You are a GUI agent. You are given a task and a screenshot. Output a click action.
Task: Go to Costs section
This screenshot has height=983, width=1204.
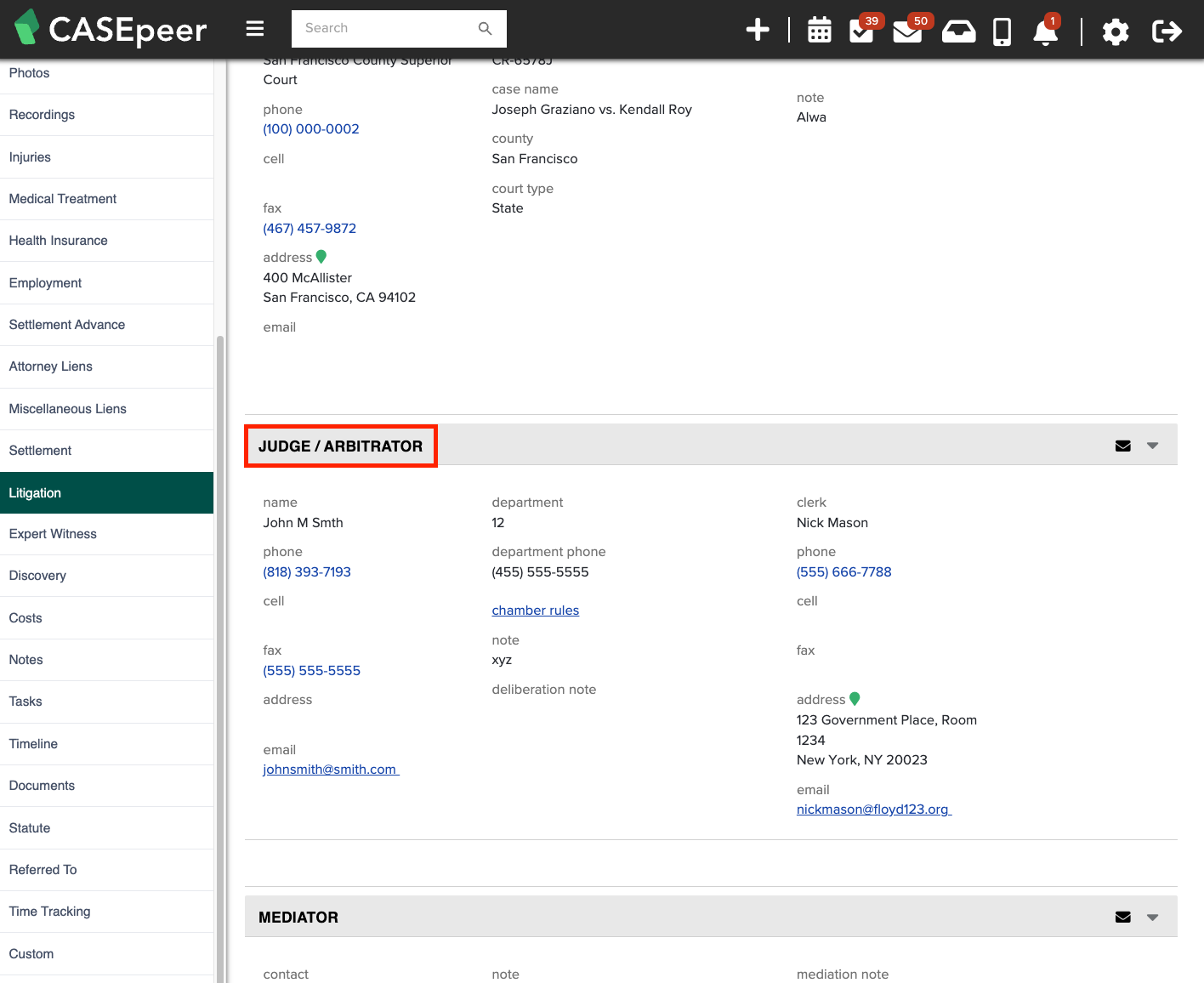[x=106, y=618]
